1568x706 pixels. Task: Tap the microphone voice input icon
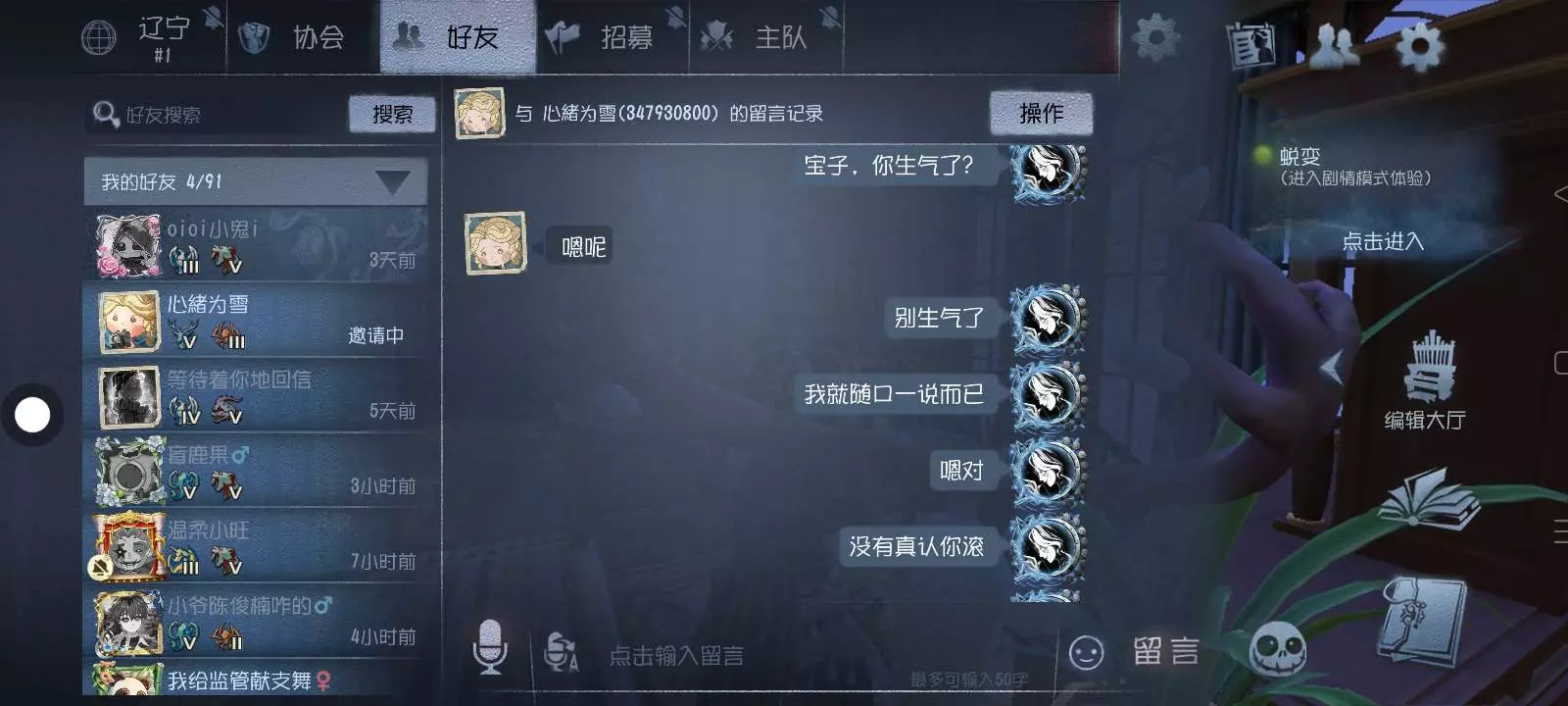[490, 647]
